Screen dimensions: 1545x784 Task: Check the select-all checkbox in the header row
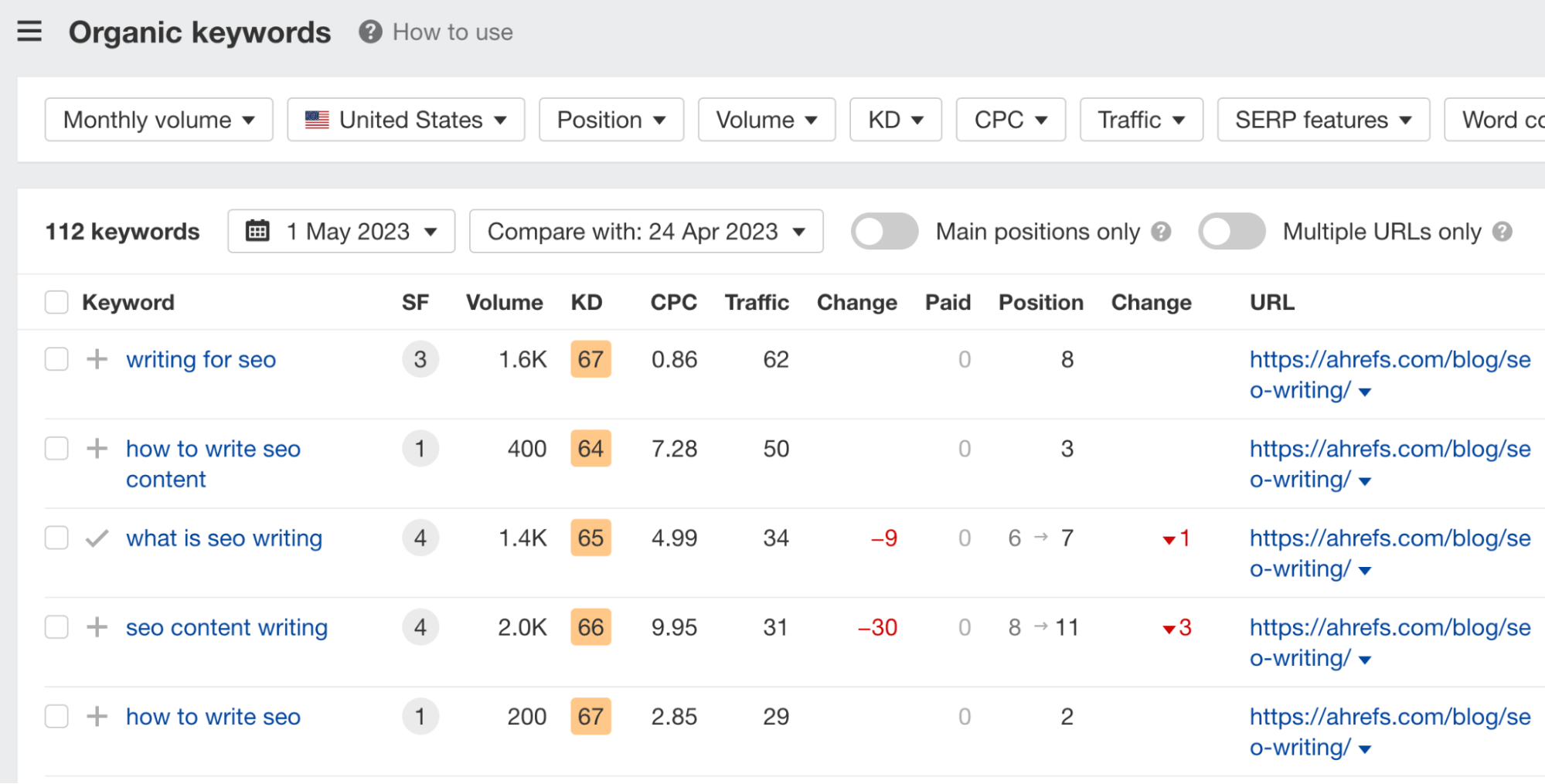56,302
